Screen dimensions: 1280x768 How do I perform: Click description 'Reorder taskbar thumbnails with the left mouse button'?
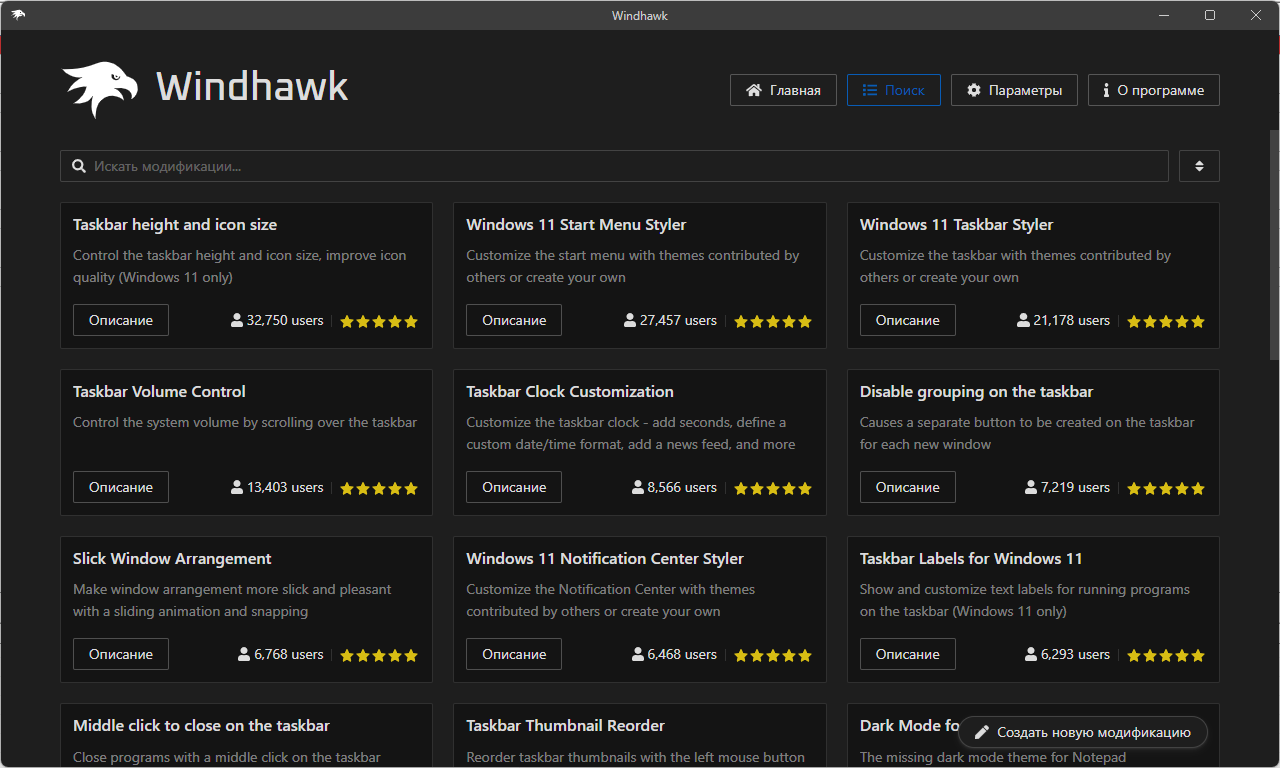[635, 758]
